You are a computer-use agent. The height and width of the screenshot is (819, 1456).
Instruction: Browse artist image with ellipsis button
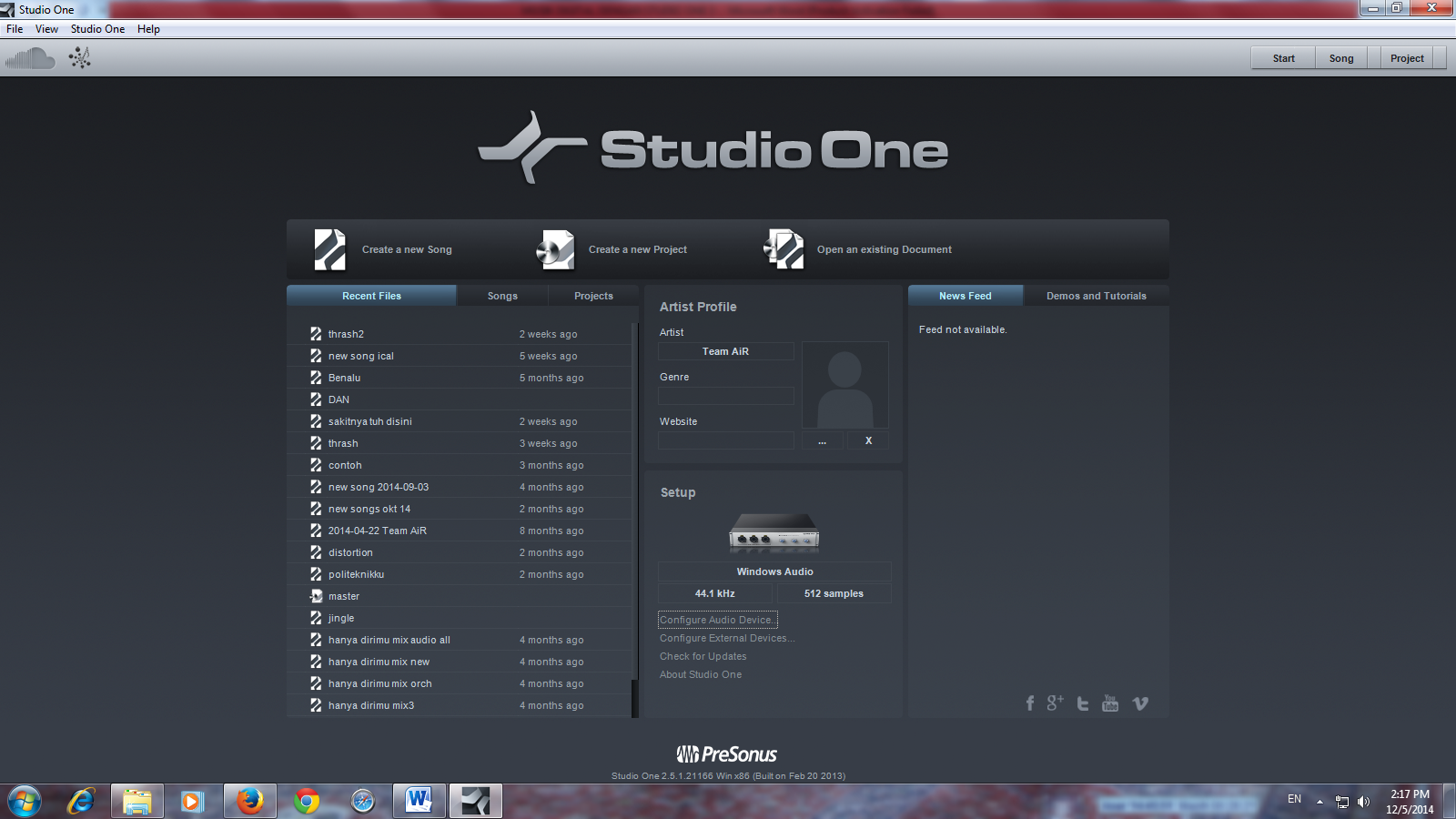823,440
